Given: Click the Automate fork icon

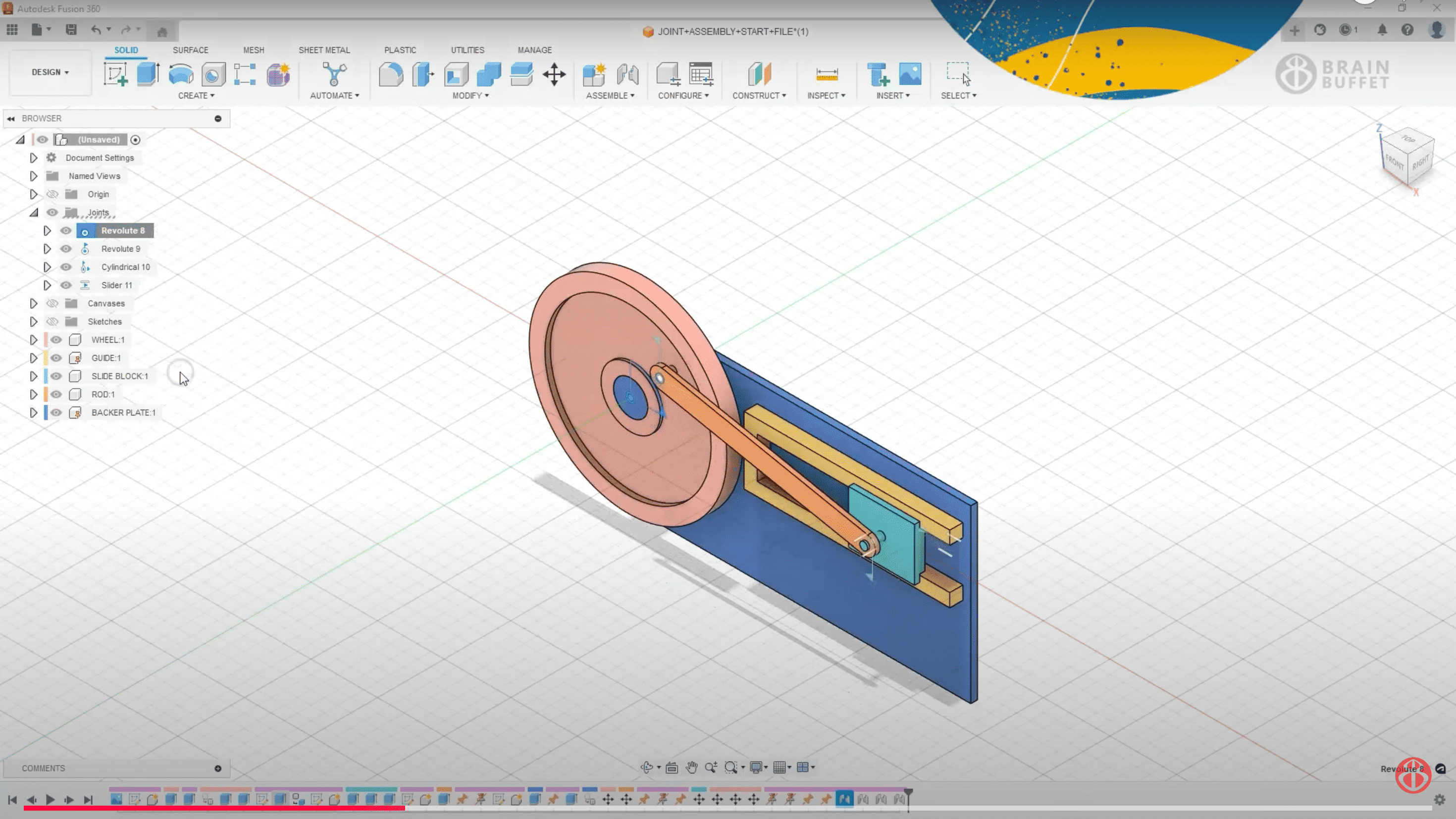Looking at the screenshot, I should pos(334,74).
